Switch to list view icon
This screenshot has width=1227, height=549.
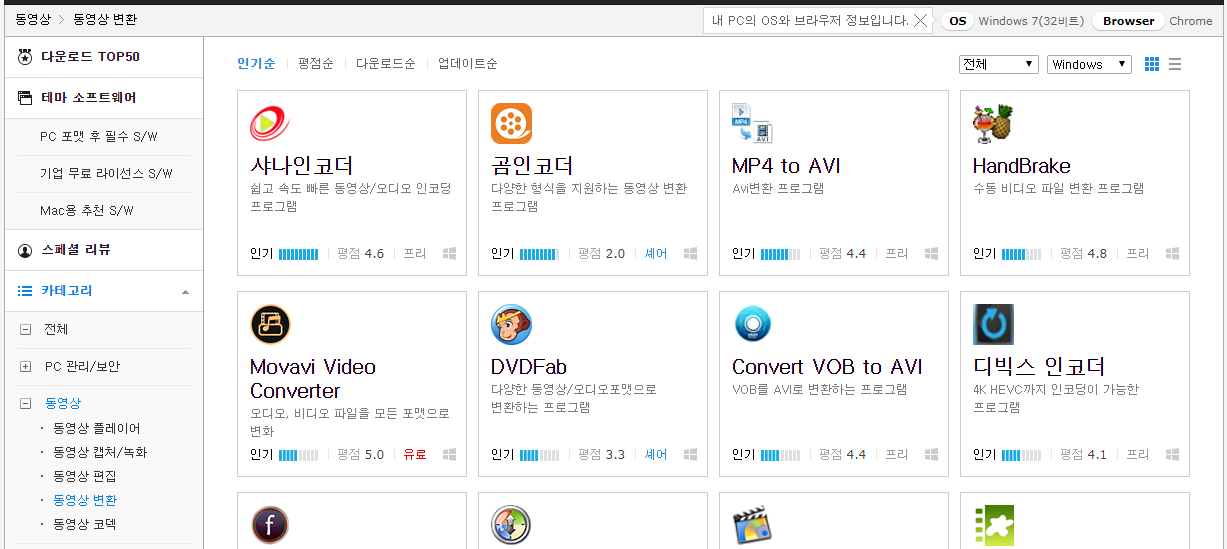(1175, 64)
